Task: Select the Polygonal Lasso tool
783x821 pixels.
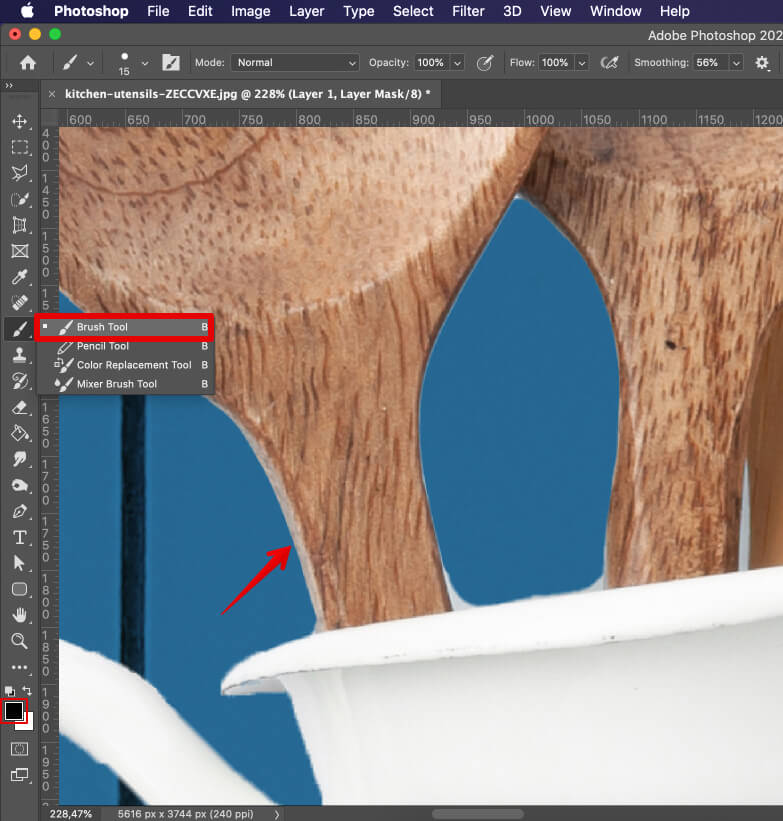Action: [x=20, y=173]
